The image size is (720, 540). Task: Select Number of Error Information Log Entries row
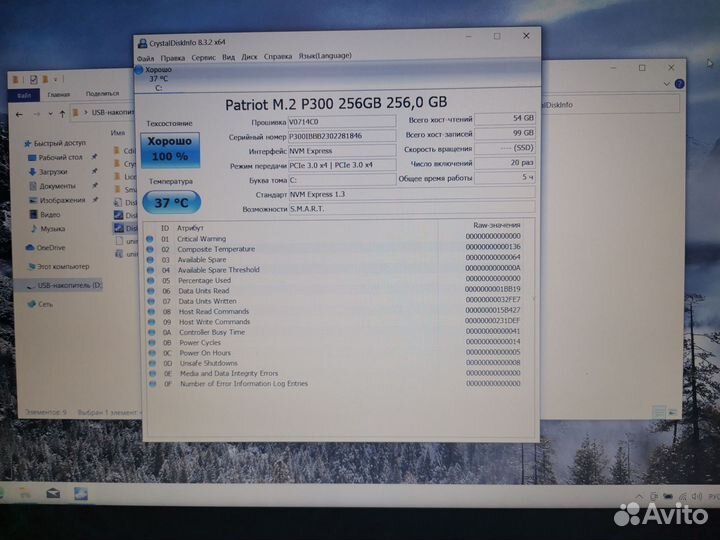coord(334,383)
